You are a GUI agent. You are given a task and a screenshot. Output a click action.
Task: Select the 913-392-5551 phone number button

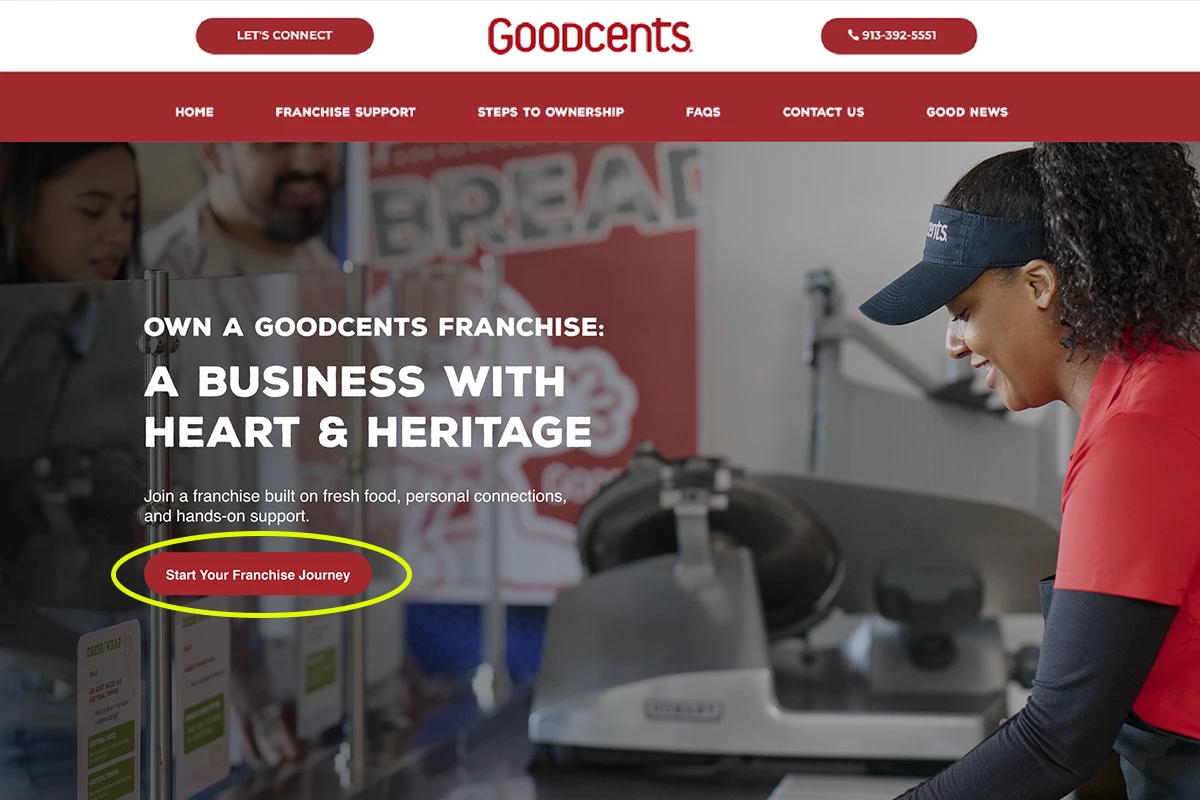898,35
